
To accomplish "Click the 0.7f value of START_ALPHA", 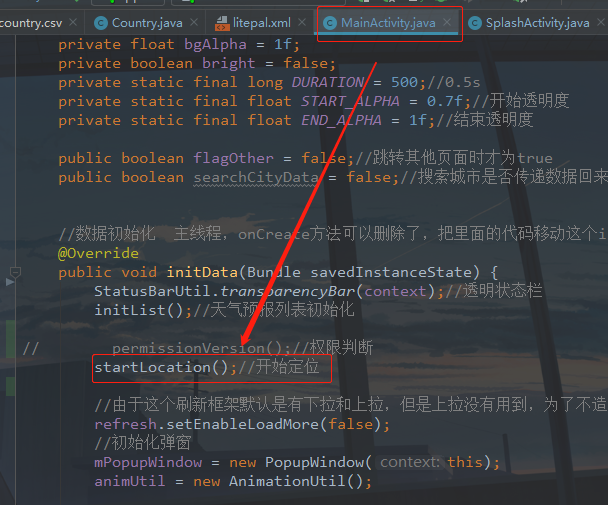I will tap(444, 101).
